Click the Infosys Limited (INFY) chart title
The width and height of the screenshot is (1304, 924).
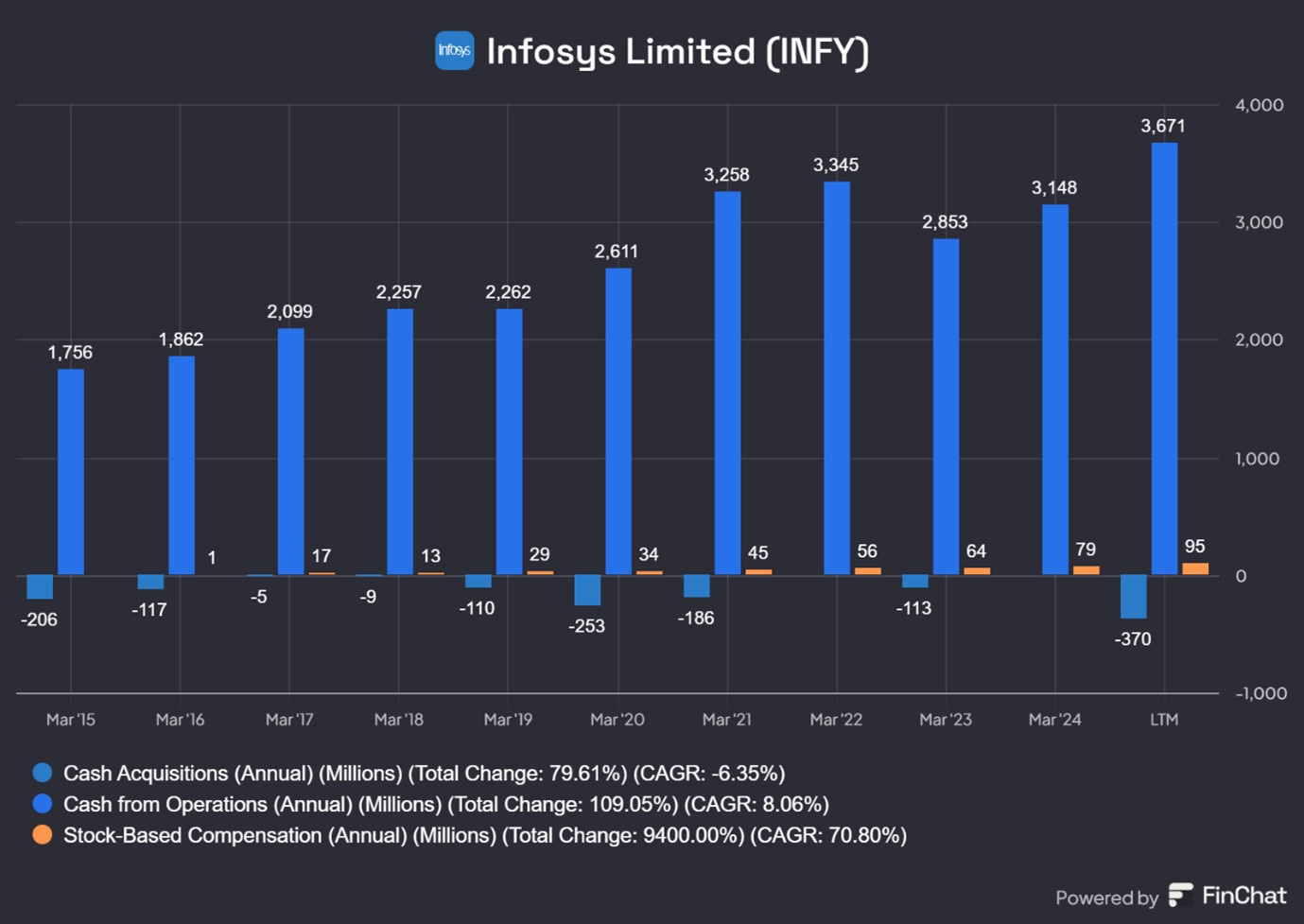tap(677, 51)
